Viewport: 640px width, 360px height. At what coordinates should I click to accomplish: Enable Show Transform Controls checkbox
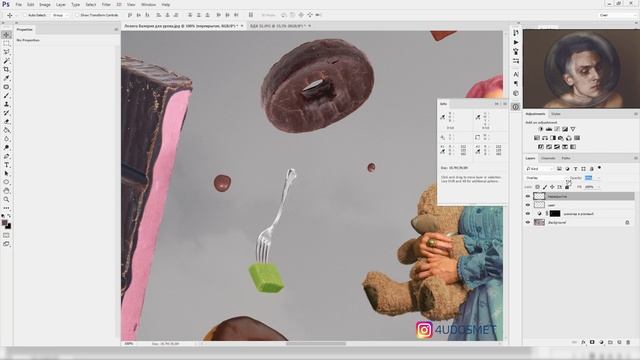pyautogui.click(x=77, y=15)
